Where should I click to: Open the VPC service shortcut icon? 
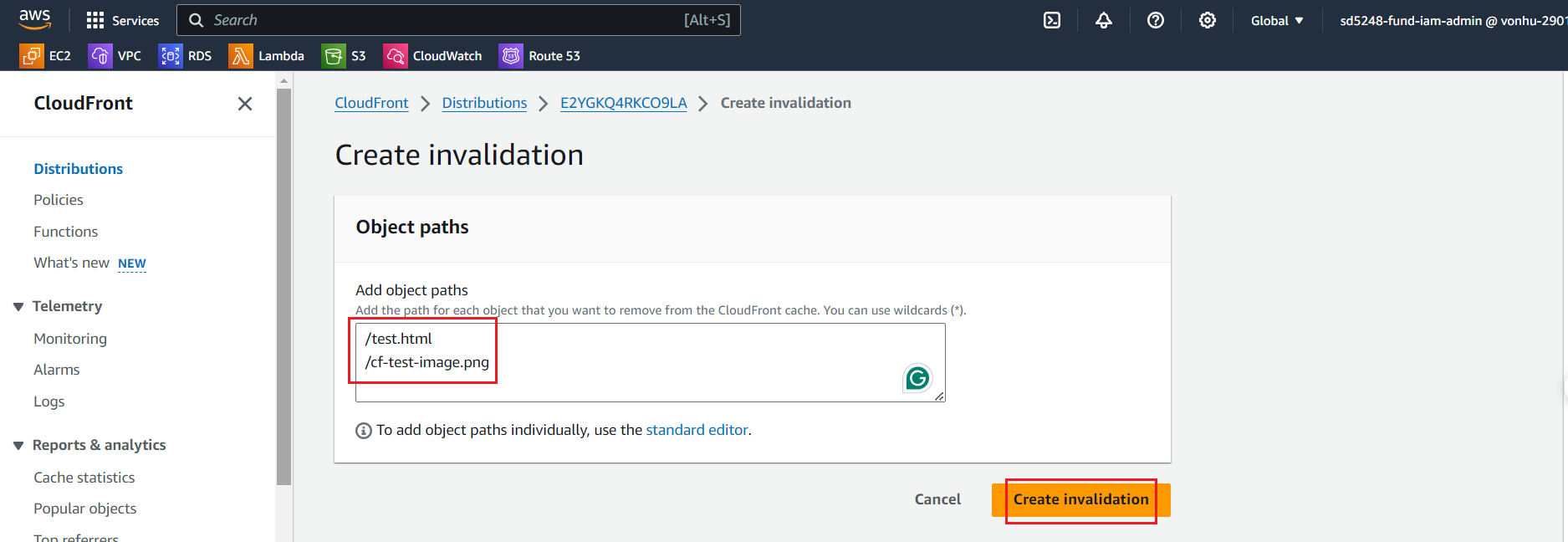coord(100,56)
